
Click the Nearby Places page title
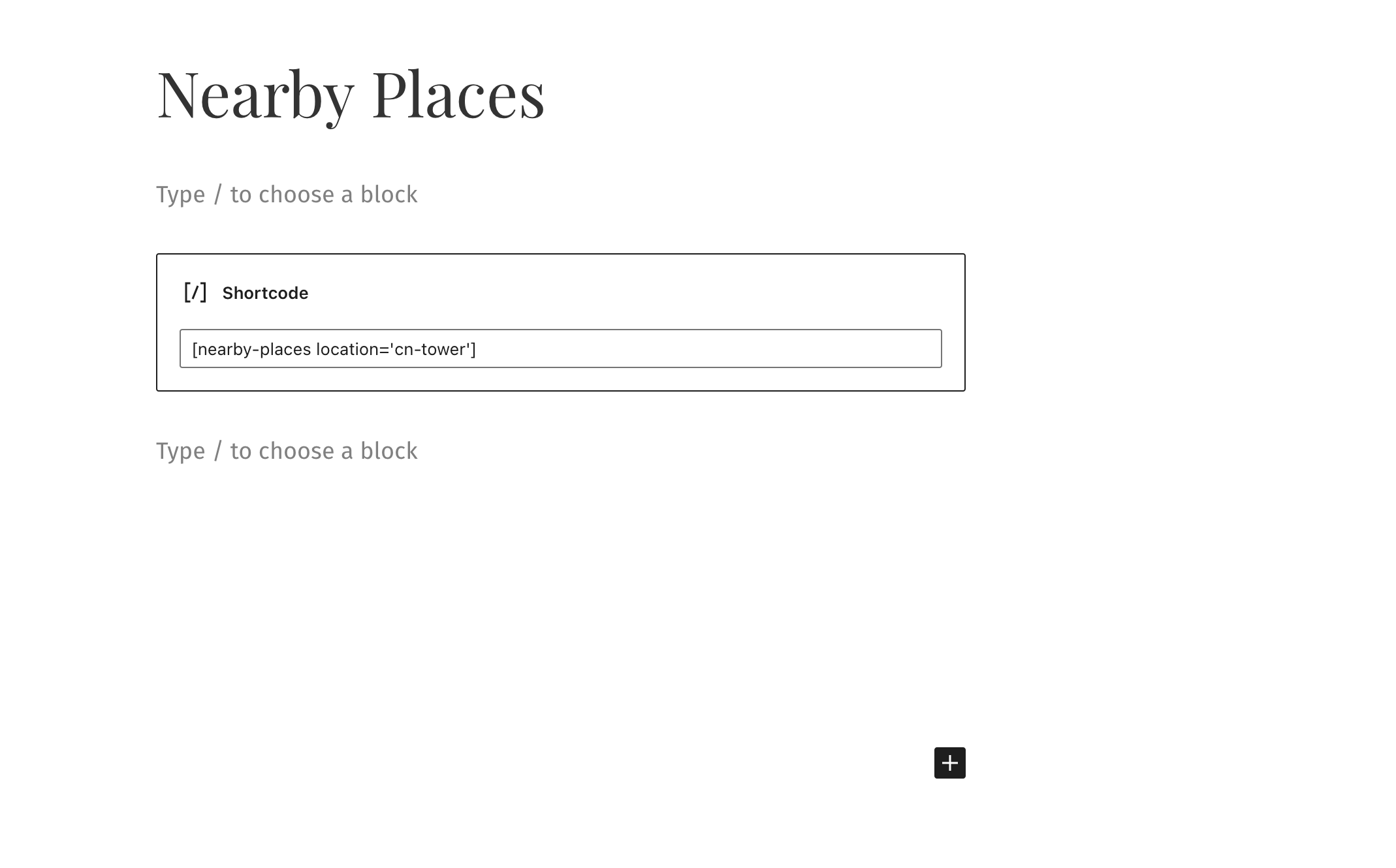[351, 95]
